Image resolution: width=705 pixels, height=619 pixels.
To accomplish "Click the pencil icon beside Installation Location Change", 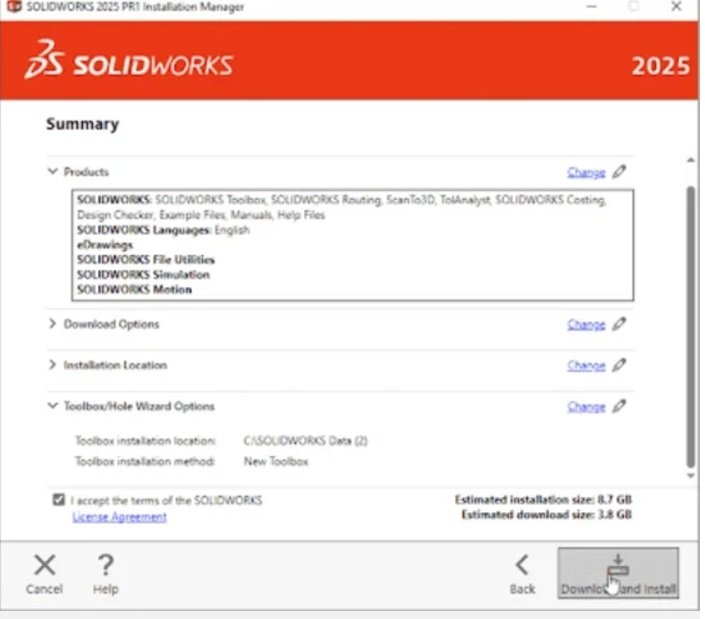I will [619, 365].
